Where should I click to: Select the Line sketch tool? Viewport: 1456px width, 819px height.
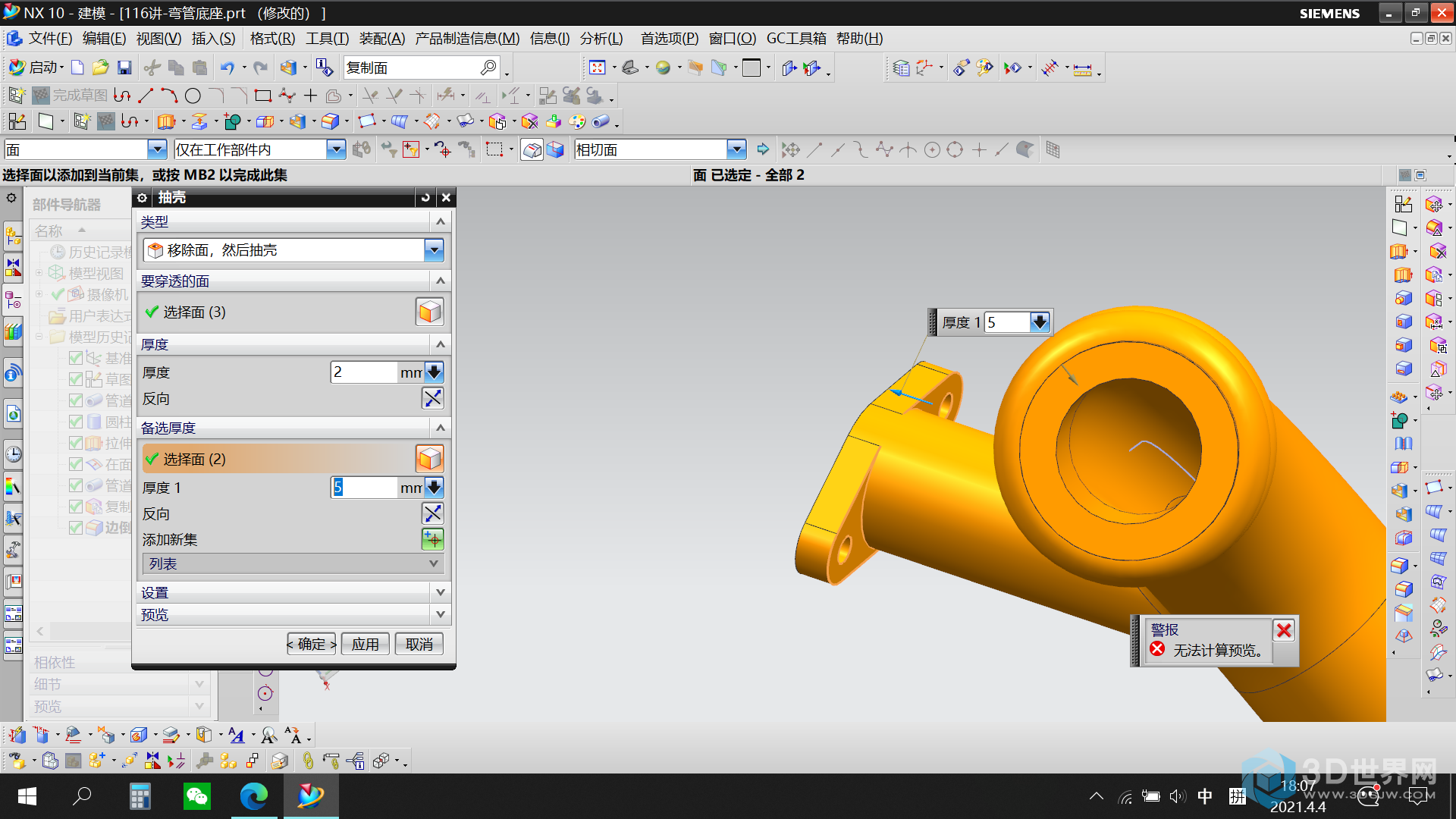point(146,96)
